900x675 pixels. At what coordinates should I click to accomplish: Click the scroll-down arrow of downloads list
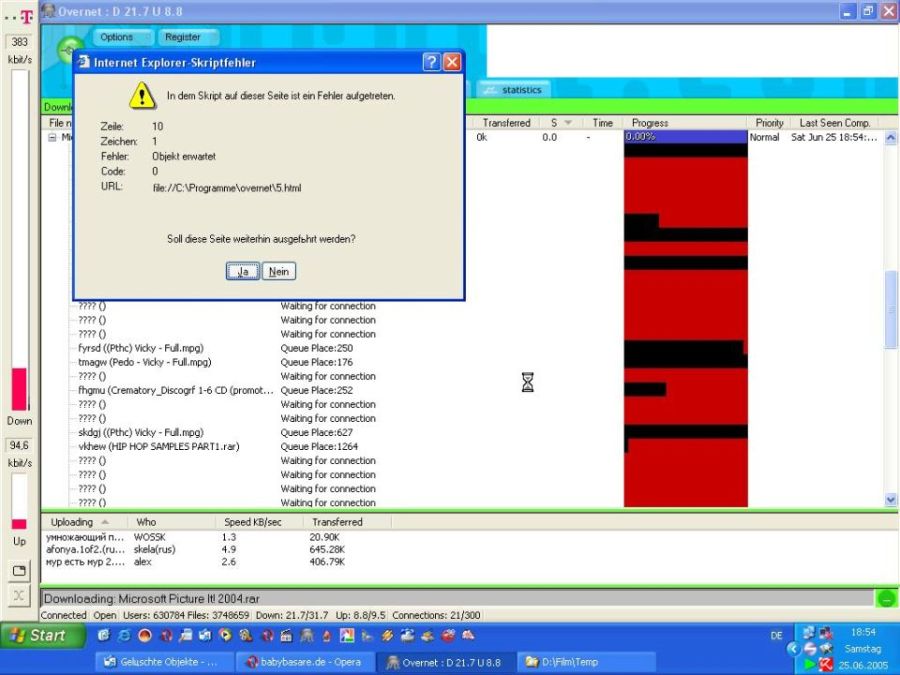click(890, 500)
